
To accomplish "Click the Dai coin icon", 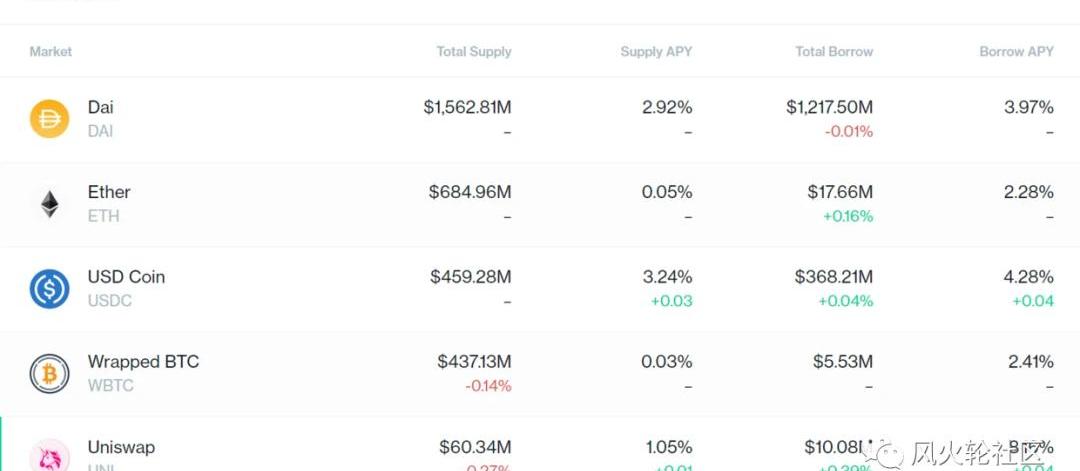I will point(49,120).
